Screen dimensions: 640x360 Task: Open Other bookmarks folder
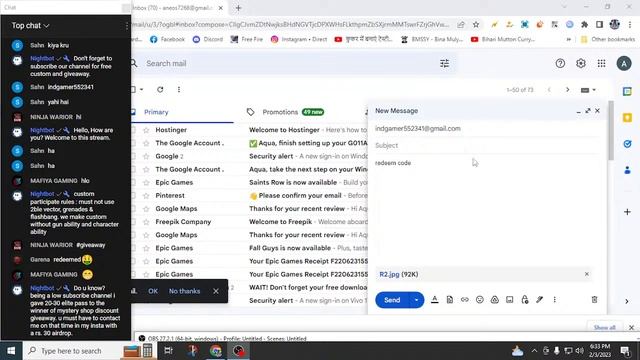click(x=608, y=39)
